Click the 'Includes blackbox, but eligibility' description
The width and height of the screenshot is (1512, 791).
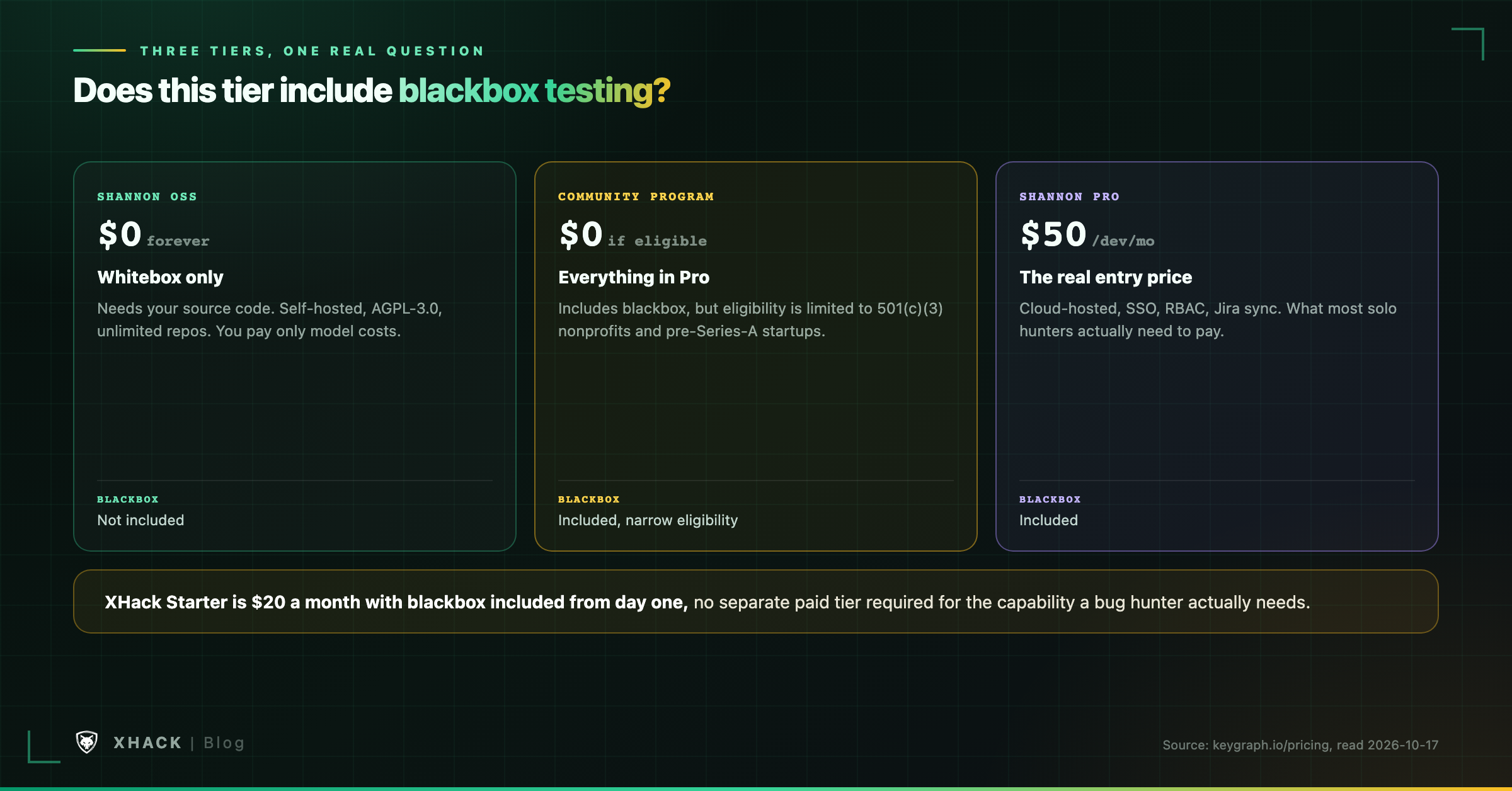click(x=750, y=320)
